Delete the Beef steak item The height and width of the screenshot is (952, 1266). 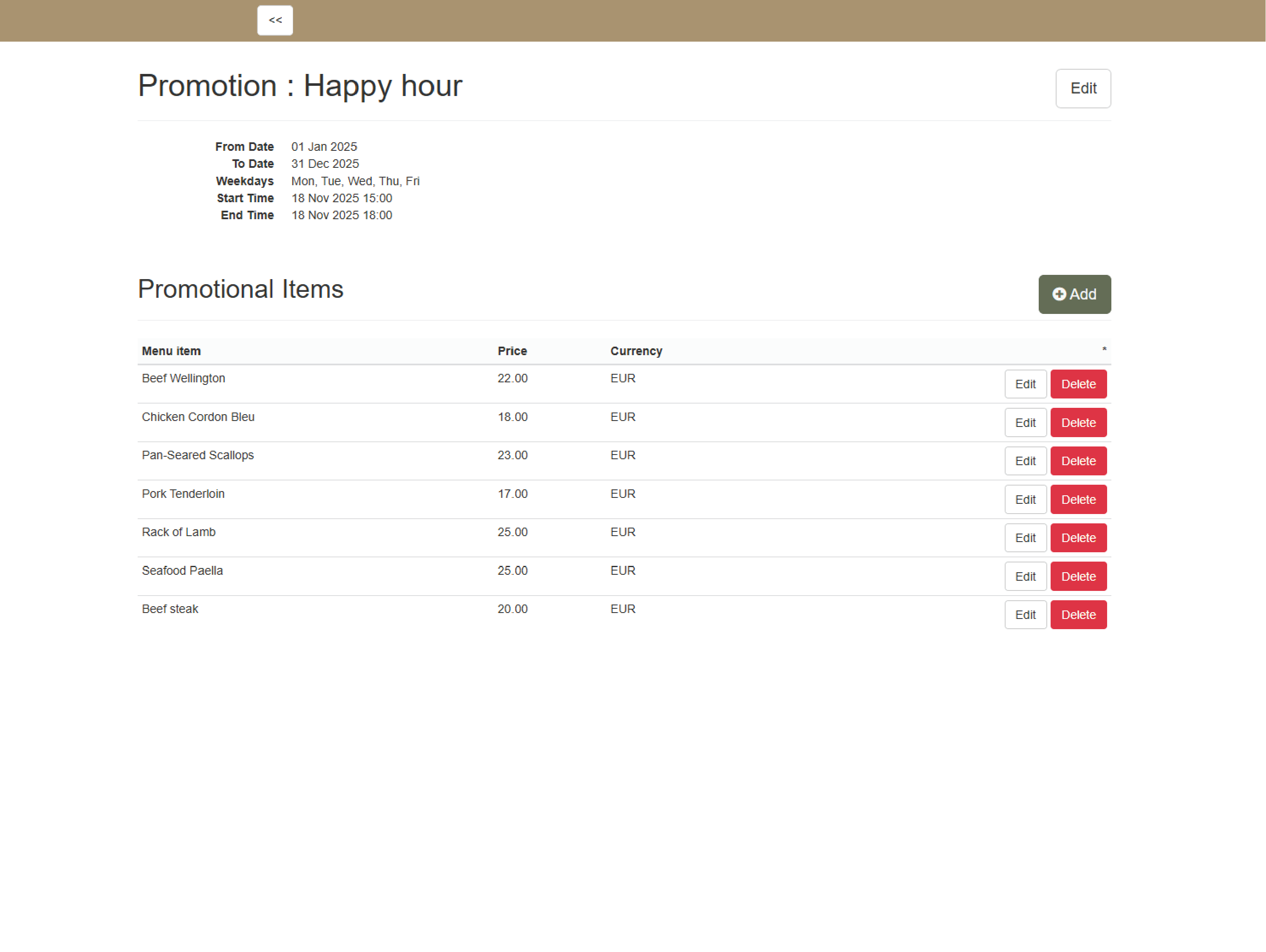1078,614
